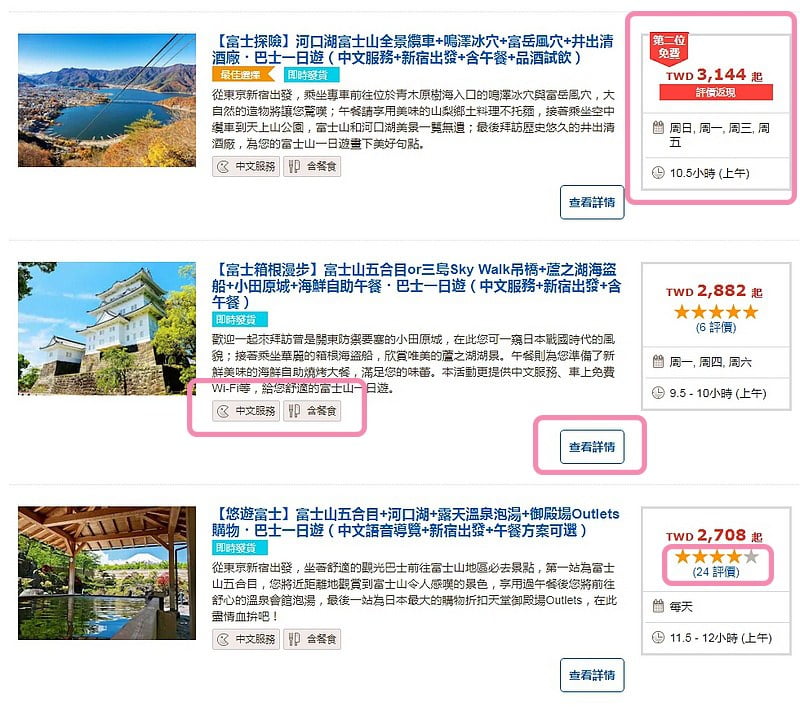Click the Odawara Castle tour thumbnail

coord(107,328)
